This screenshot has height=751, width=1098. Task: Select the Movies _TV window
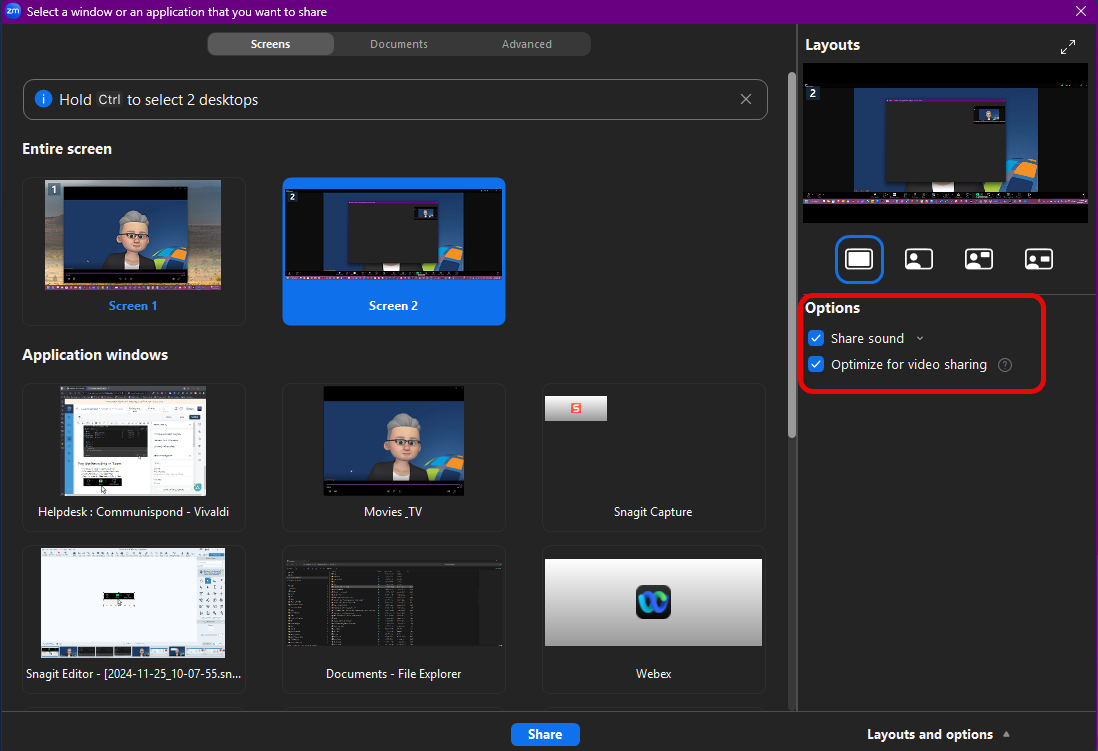click(x=394, y=457)
